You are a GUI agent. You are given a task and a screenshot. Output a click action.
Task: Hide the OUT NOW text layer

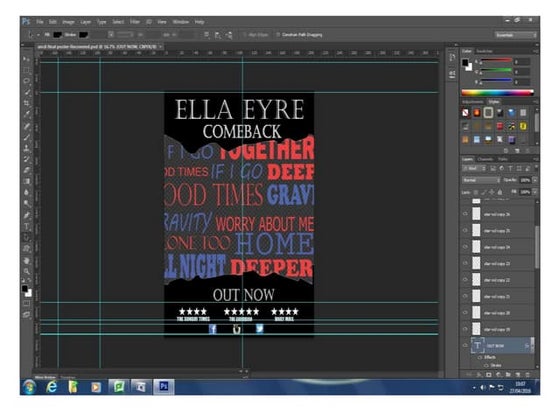[x=465, y=345]
